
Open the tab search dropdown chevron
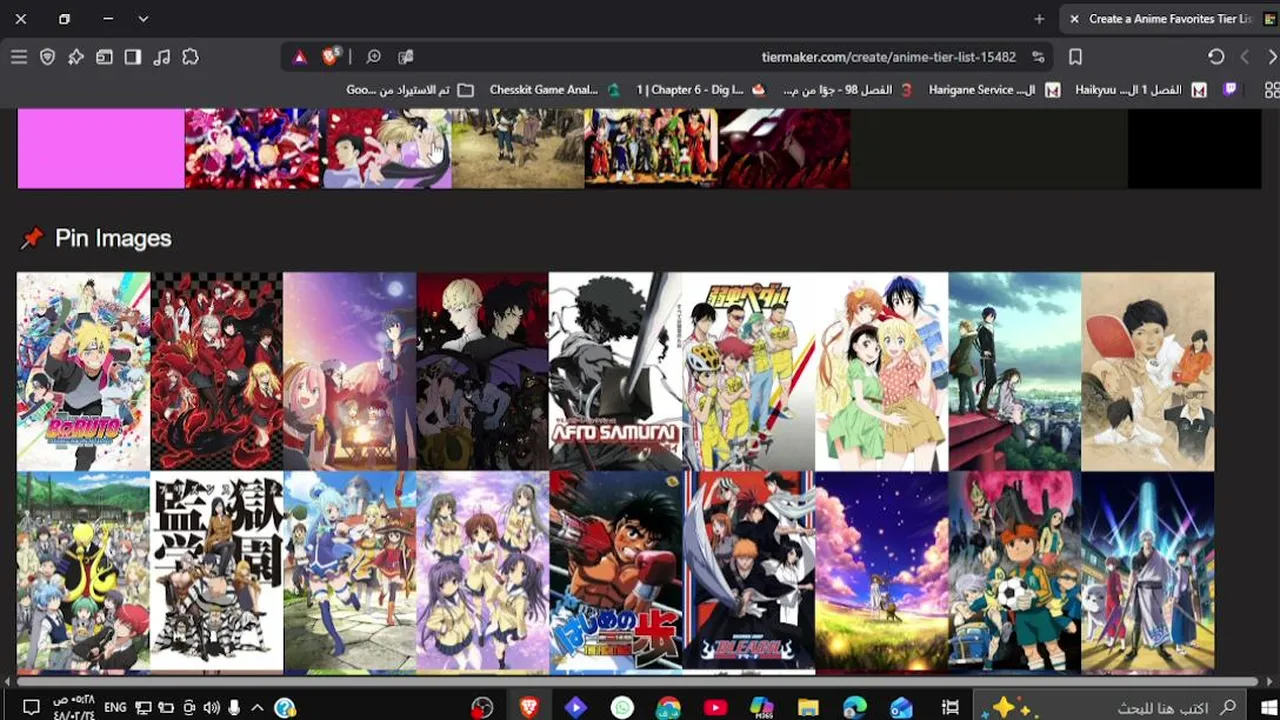pyautogui.click(x=143, y=19)
